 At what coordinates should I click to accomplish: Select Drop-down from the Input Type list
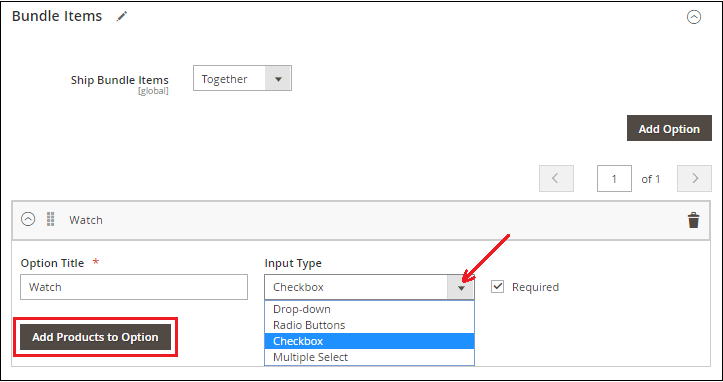point(369,309)
